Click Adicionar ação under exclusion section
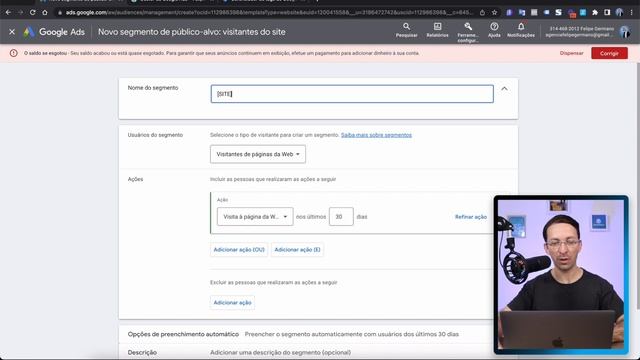Screen dimensions: 640x360 [x=232, y=303]
